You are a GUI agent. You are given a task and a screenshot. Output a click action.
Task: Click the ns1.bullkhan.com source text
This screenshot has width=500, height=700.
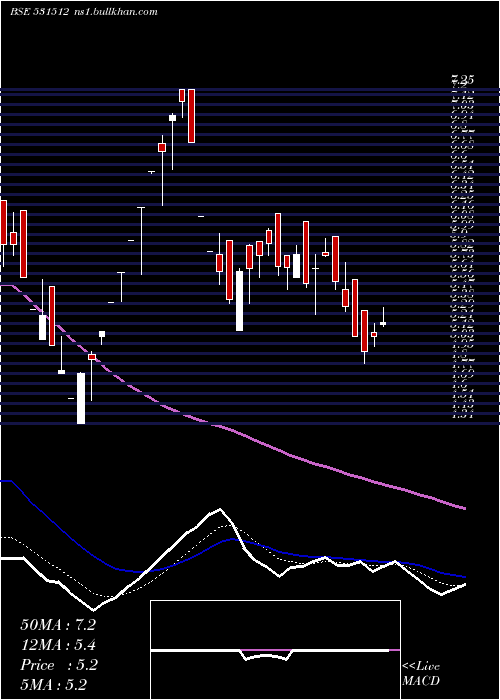click(116, 12)
